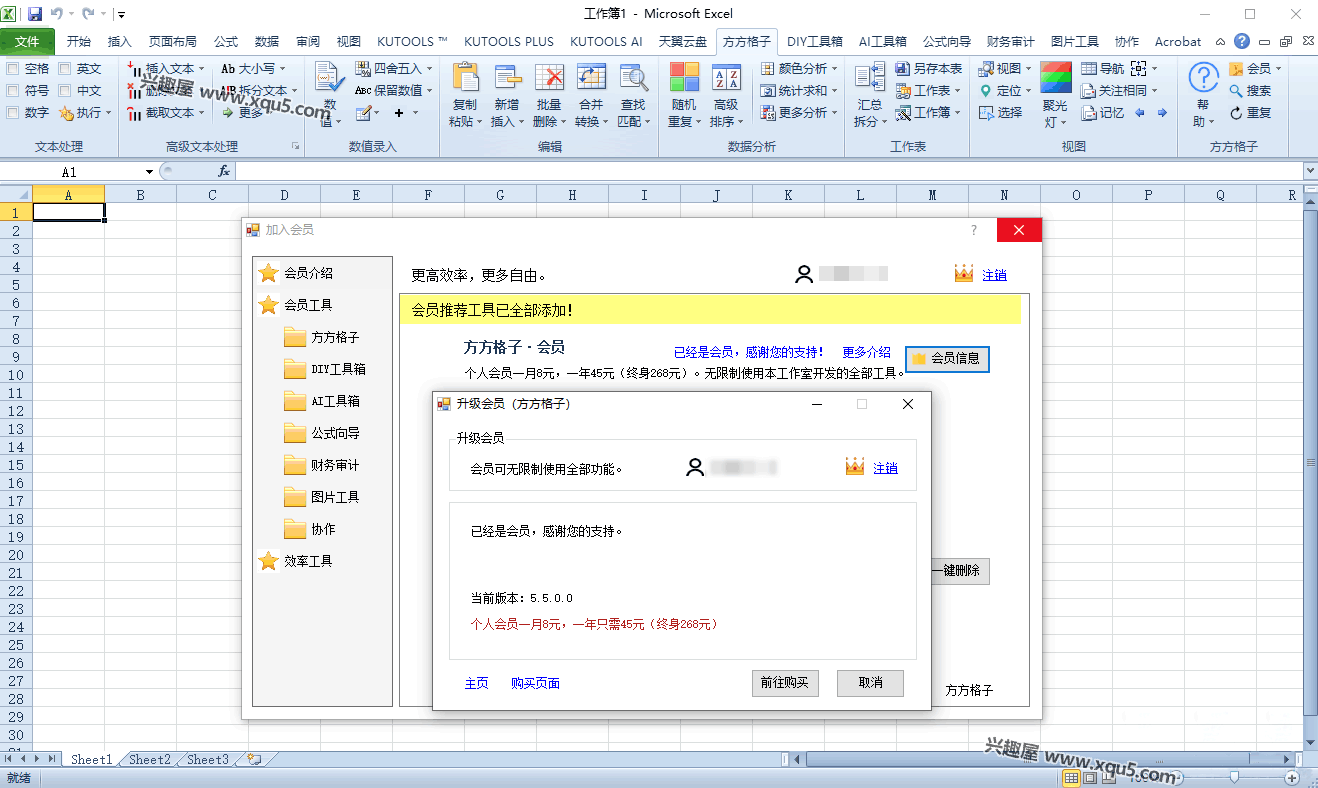
Task: Open the 合并转换 merge-convert tool
Action: 591,96
